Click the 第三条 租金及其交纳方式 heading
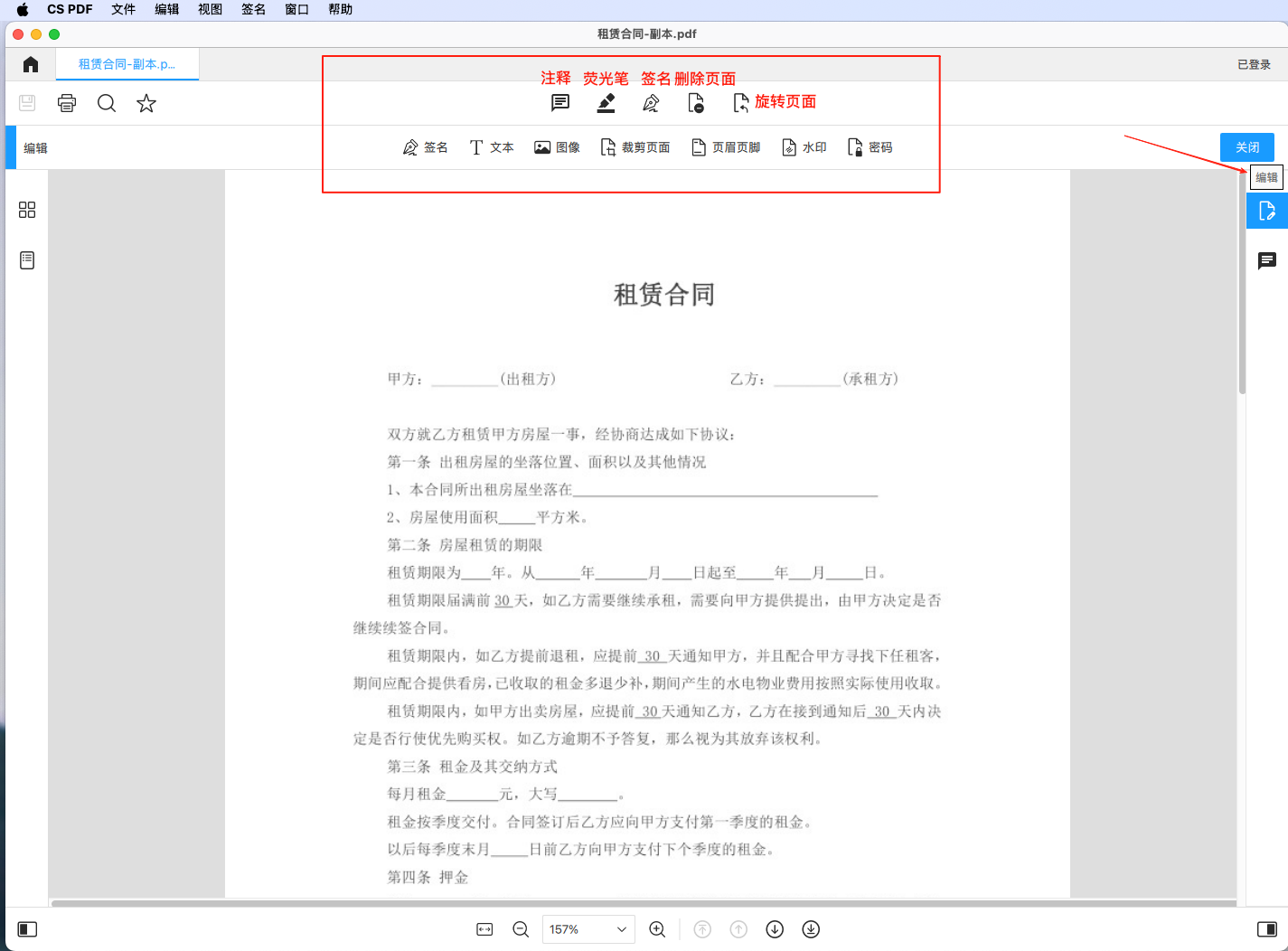Image resolution: width=1288 pixels, height=951 pixels. tap(472, 767)
